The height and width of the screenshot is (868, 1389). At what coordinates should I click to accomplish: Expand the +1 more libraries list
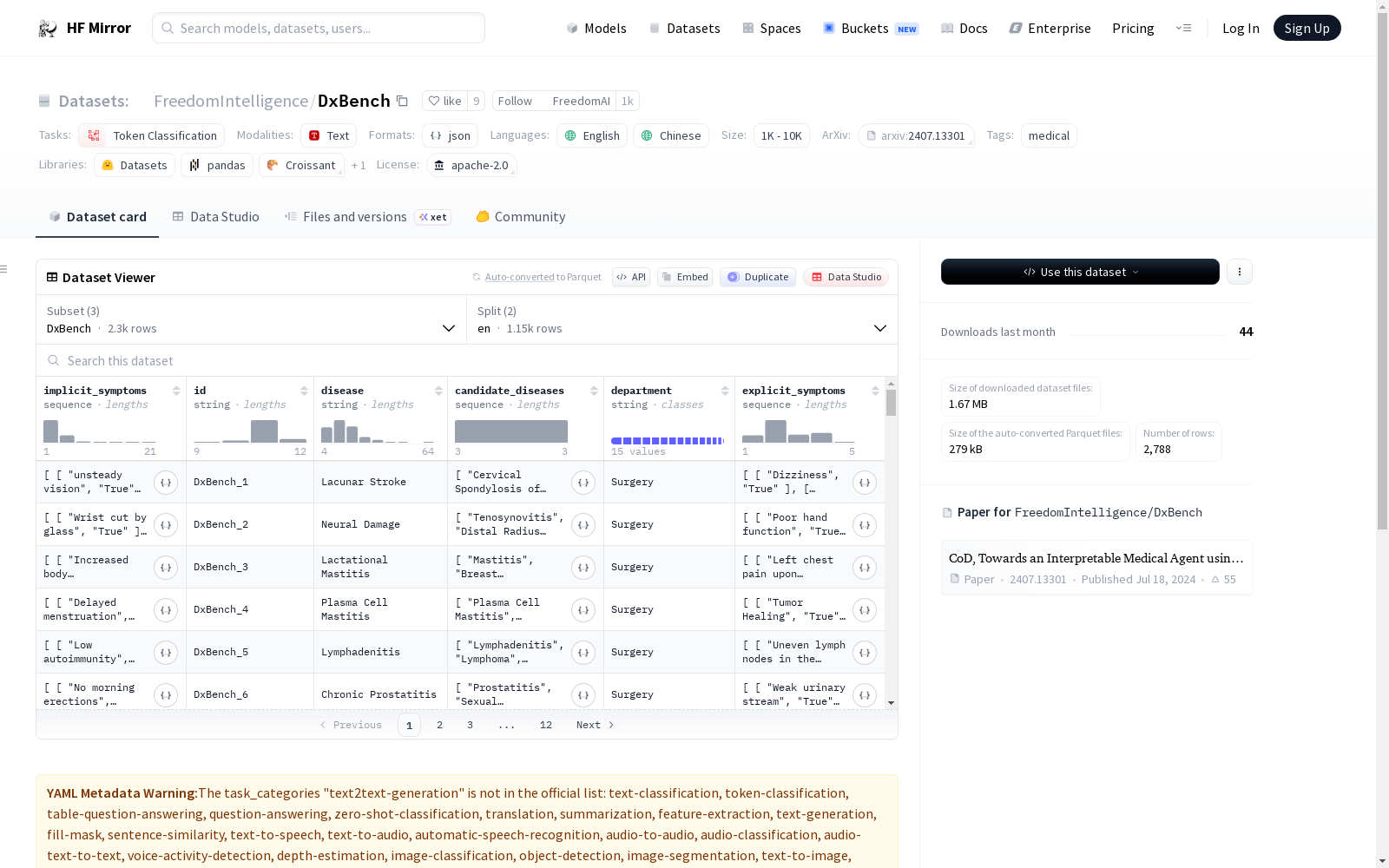pyautogui.click(x=359, y=165)
